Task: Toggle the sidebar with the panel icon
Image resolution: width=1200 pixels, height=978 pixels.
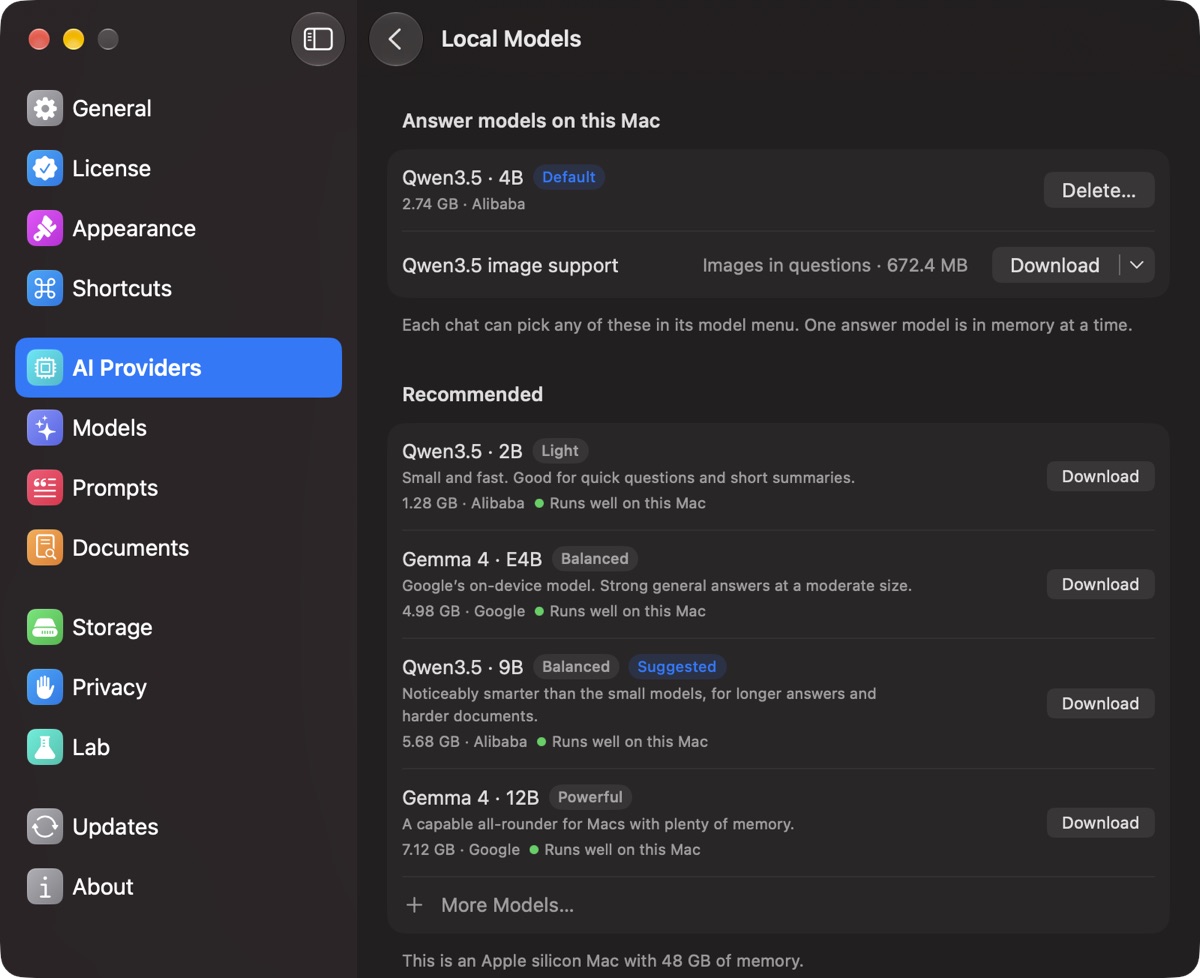Action: 318,39
